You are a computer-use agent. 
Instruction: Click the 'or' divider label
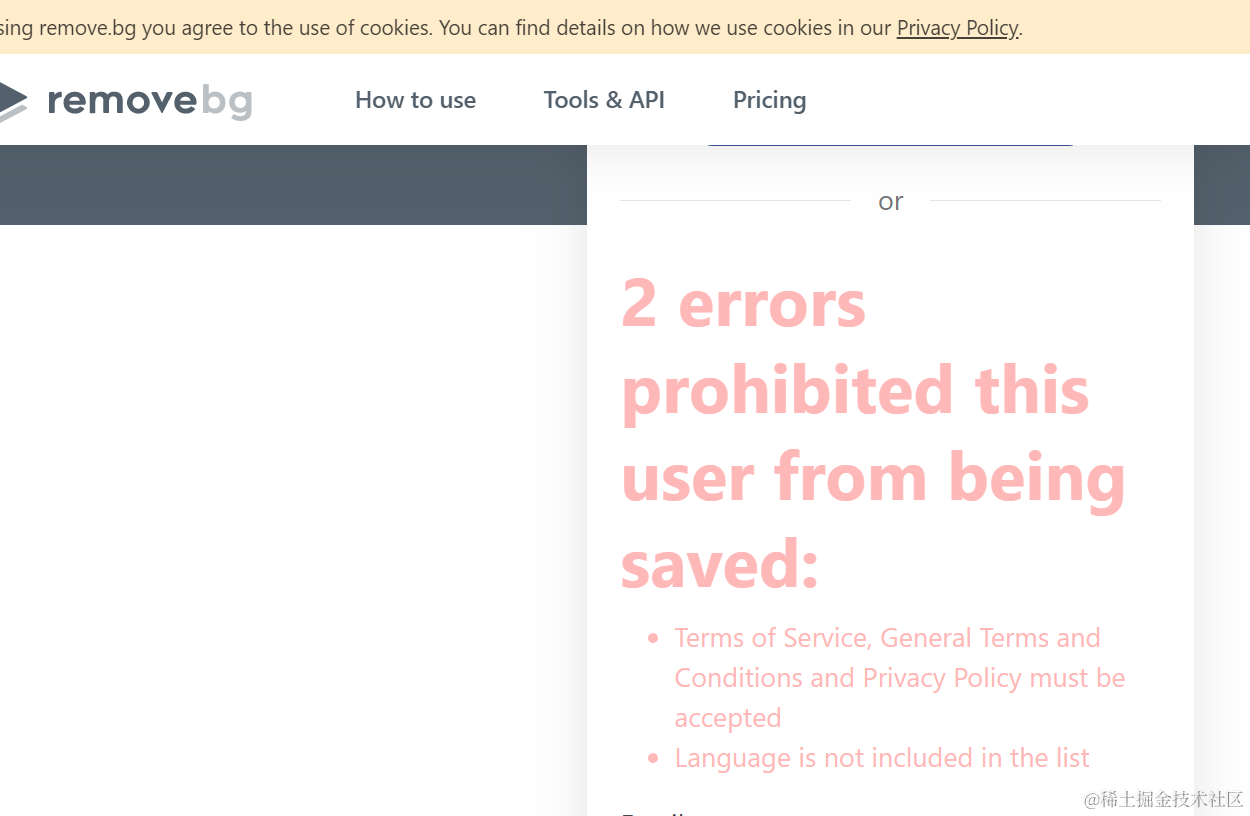[890, 201]
